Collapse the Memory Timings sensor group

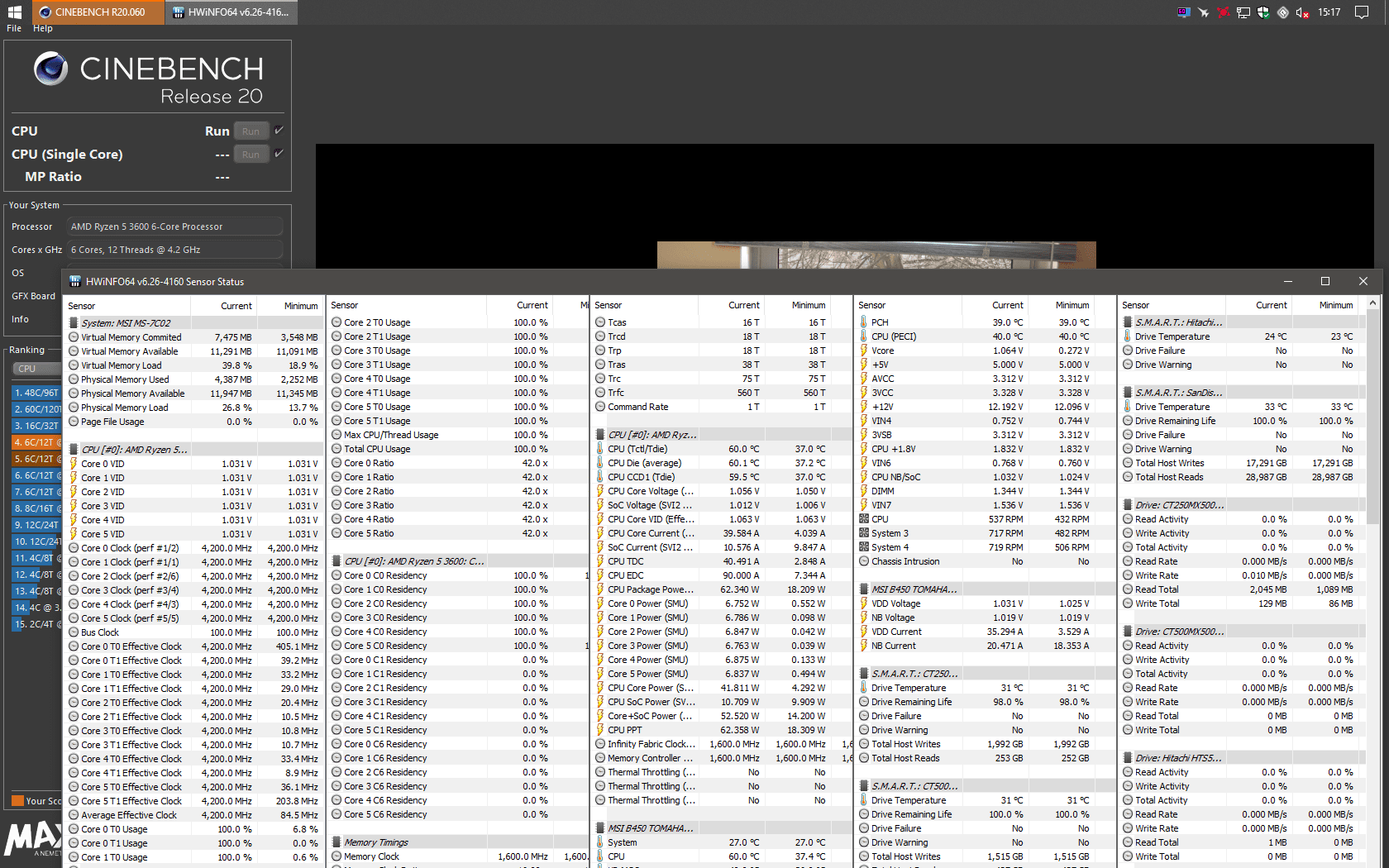pyautogui.click(x=337, y=842)
